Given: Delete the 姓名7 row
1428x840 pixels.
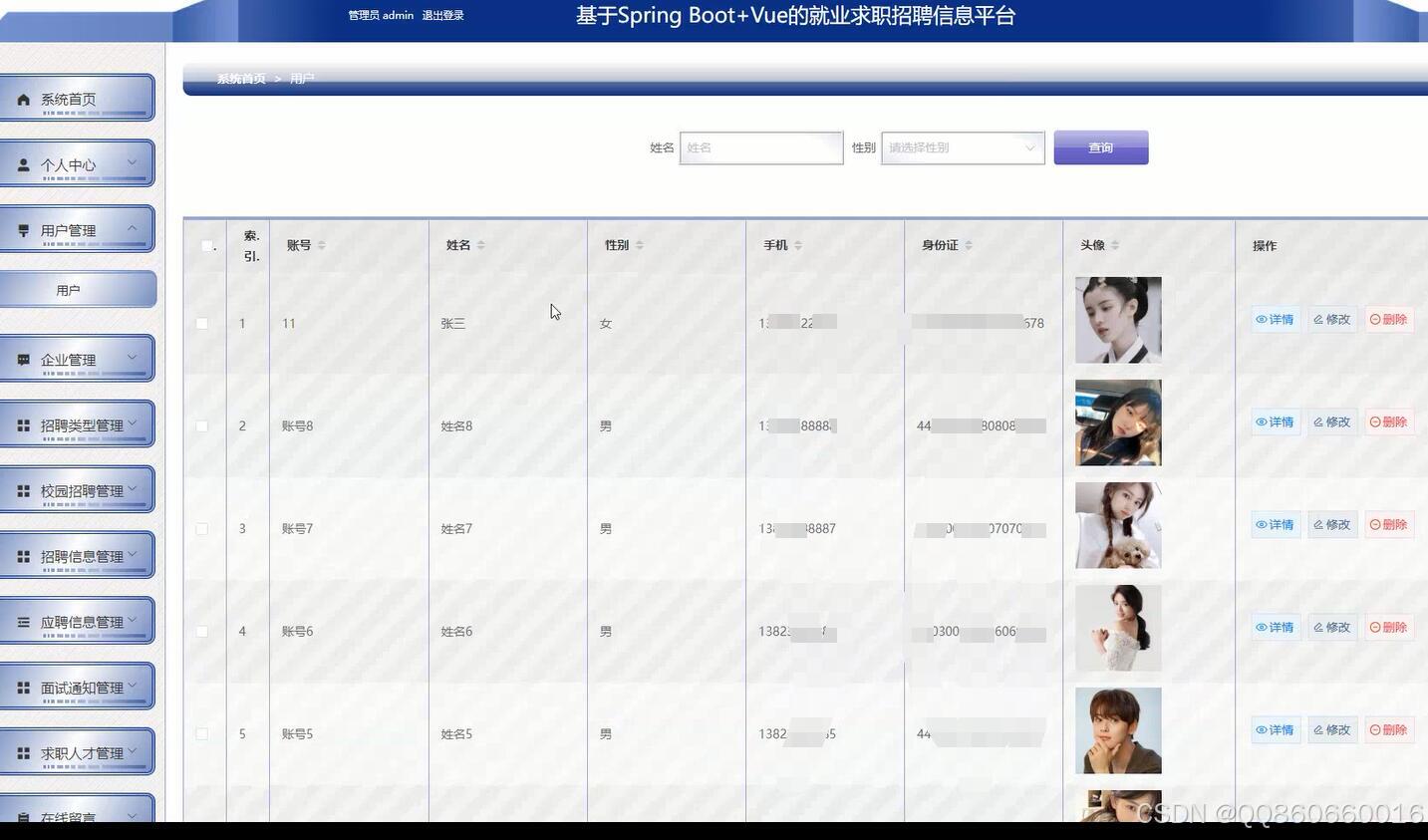Looking at the screenshot, I should (x=1389, y=525).
